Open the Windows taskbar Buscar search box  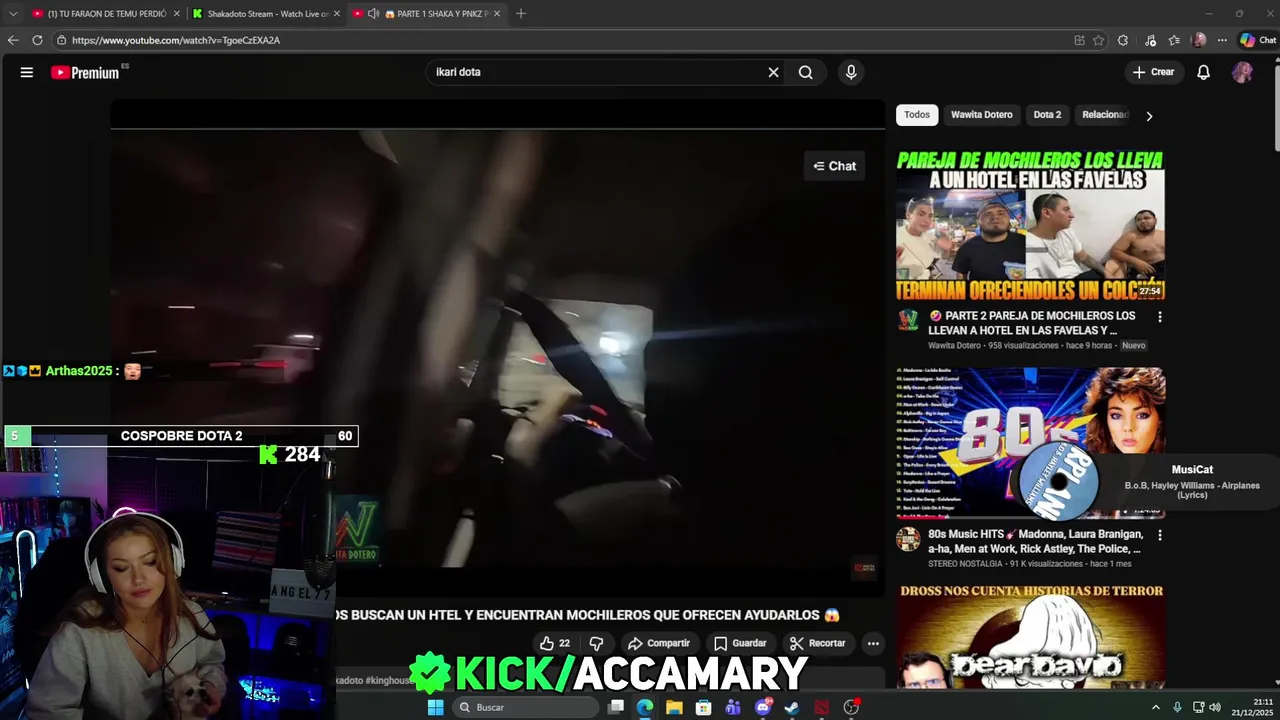524,707
